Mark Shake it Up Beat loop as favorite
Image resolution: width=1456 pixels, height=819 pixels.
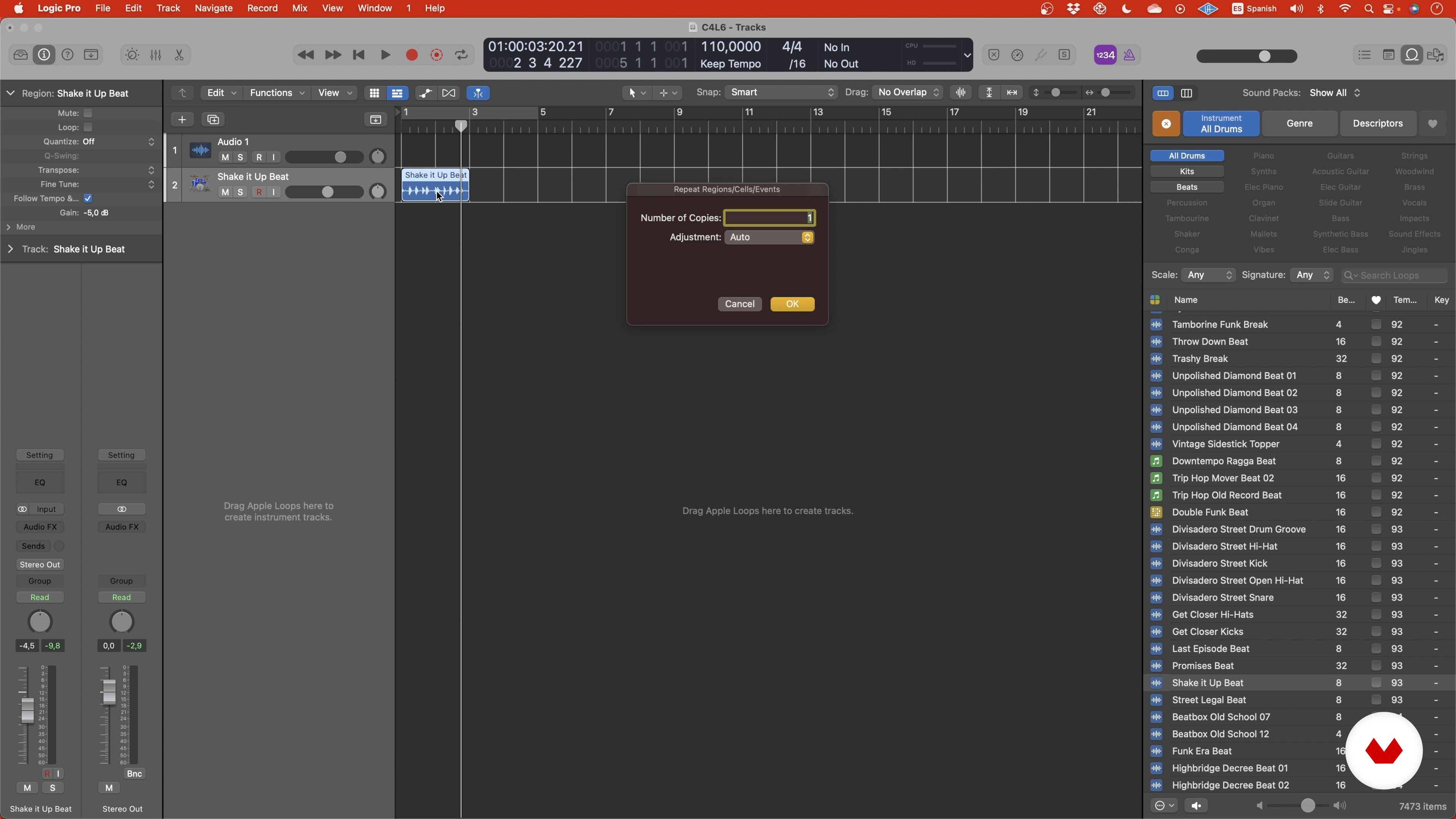(1376, 683)
